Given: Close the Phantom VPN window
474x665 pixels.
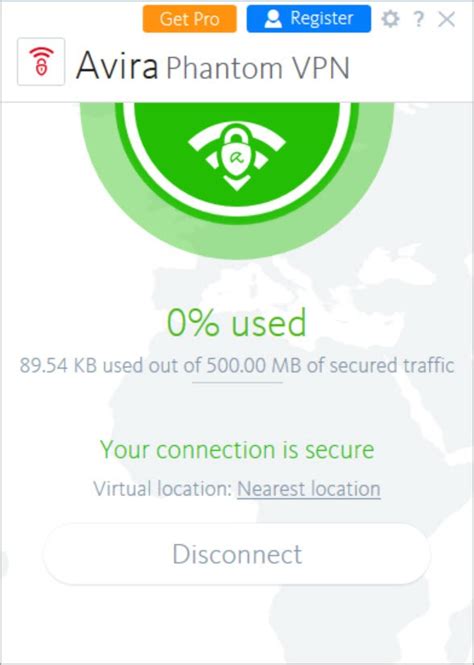Looking at the screenshot, I should click(x=446, y=20).
